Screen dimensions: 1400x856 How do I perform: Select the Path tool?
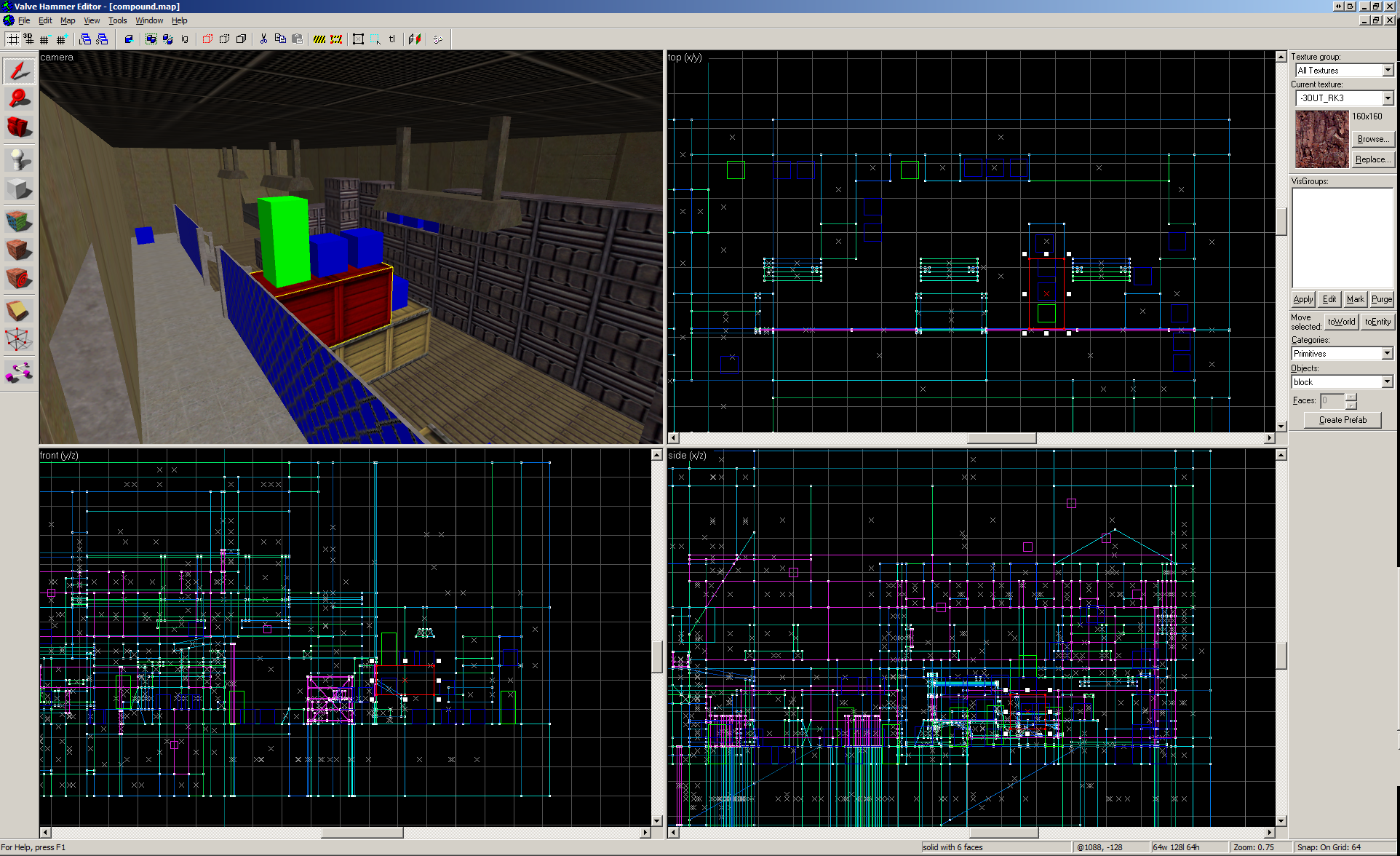pos(19,373)
